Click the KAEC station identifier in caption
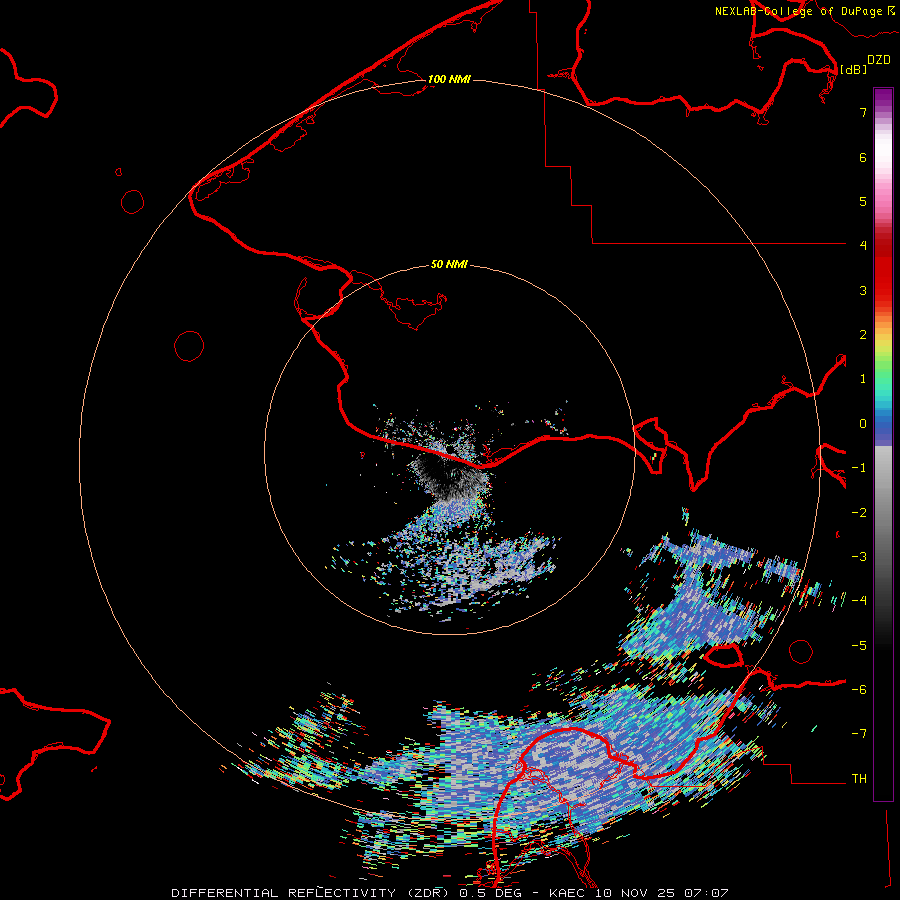The image size is (900, 900). click(567, 893)
